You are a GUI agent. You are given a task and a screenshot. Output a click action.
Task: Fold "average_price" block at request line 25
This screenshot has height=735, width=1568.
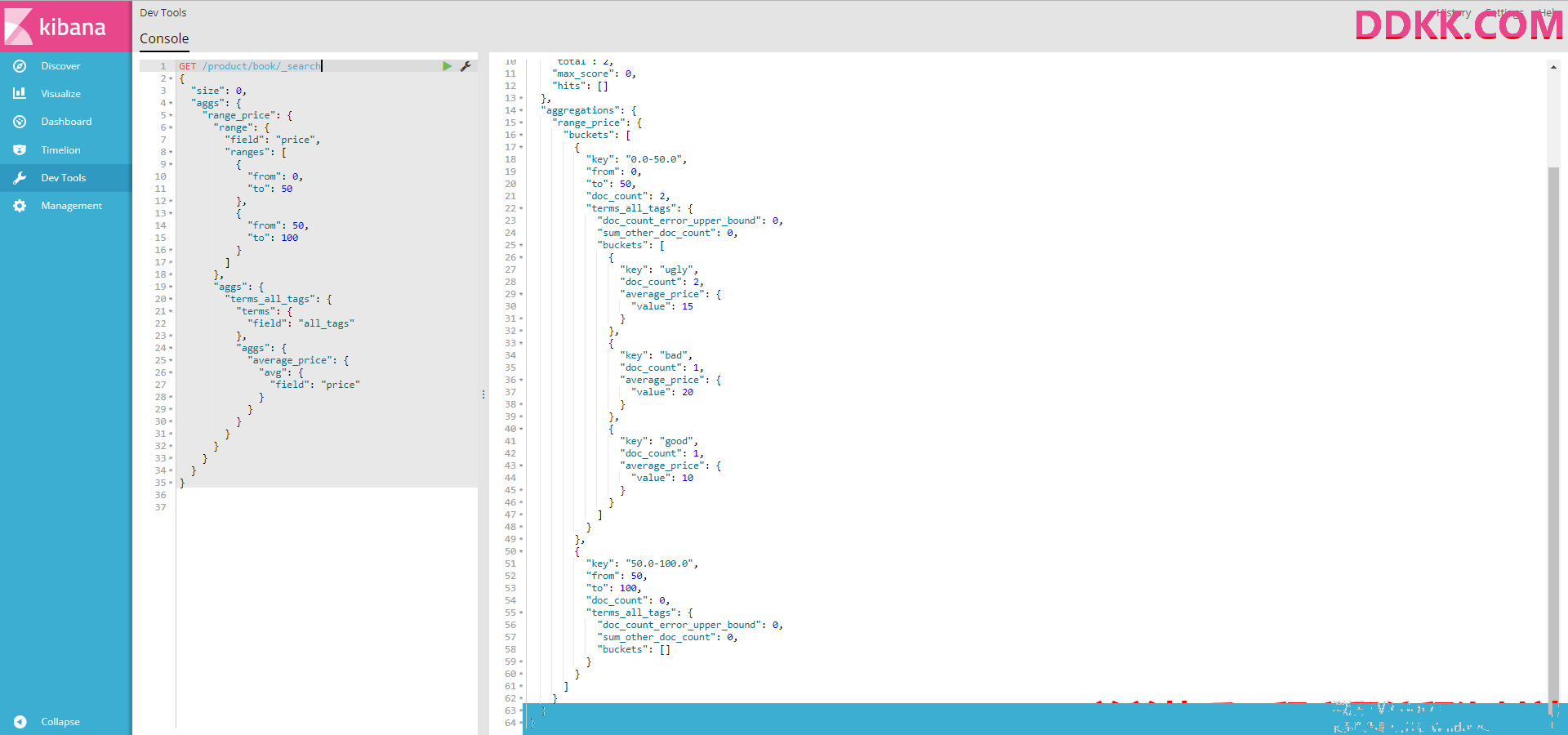tap(171, 360)
